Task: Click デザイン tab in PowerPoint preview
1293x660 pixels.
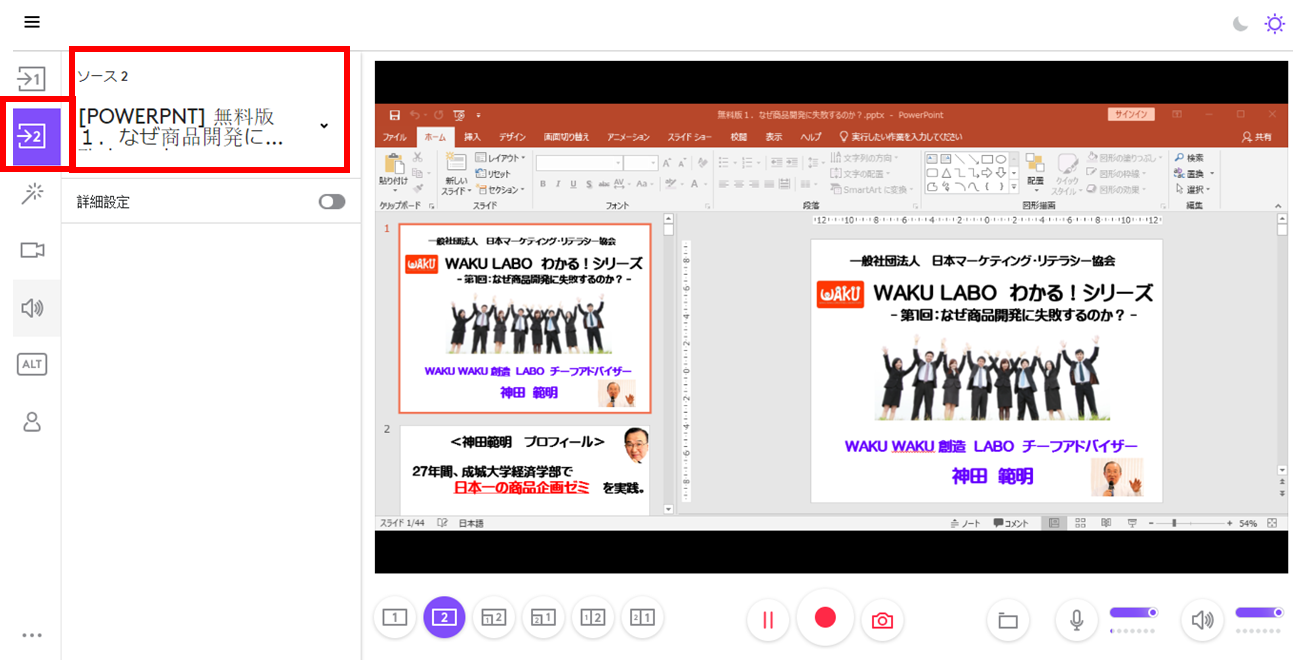Action: (512, 137)
